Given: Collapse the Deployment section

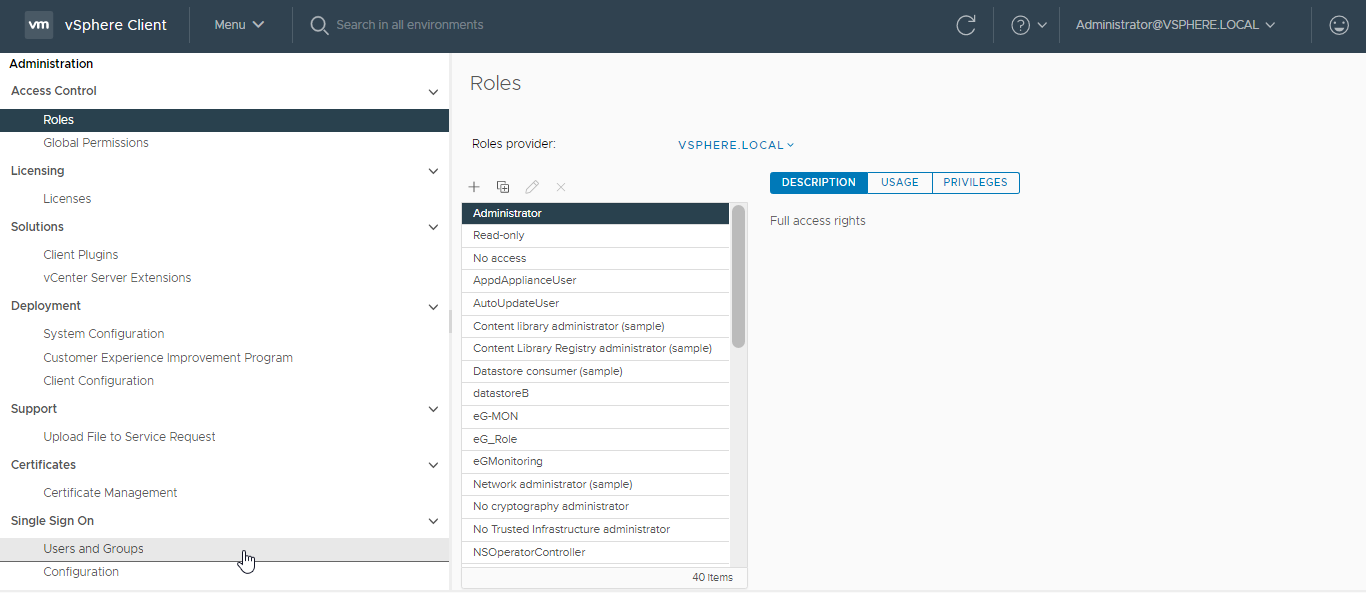Looking at the screenshot, I should (x=433, y=306).
